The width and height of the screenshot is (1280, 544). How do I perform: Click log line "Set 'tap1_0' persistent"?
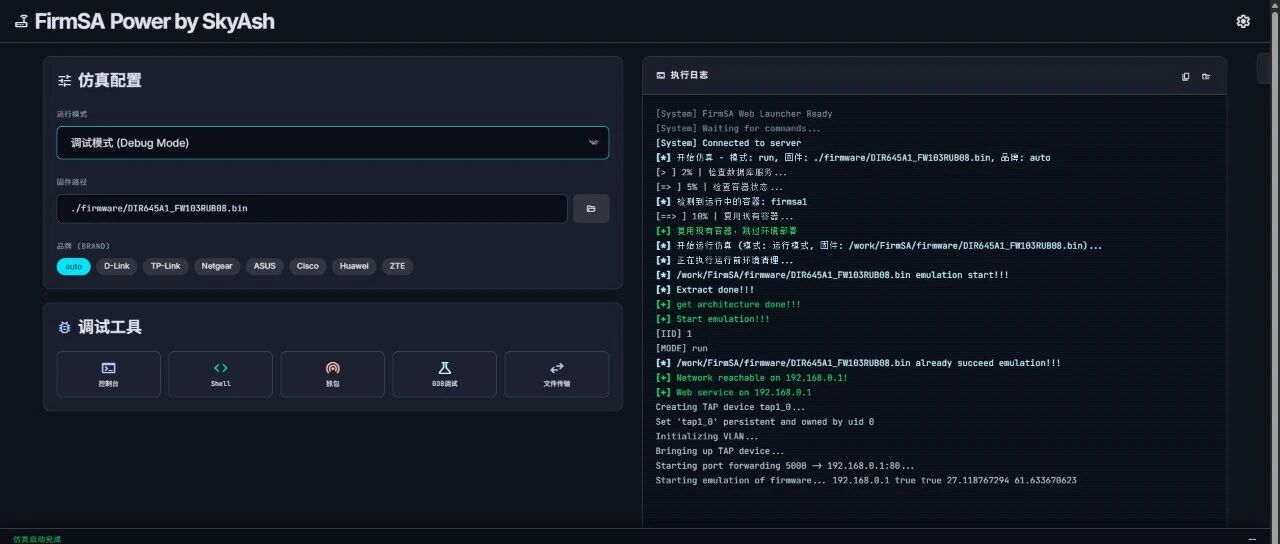coord(765,422)
